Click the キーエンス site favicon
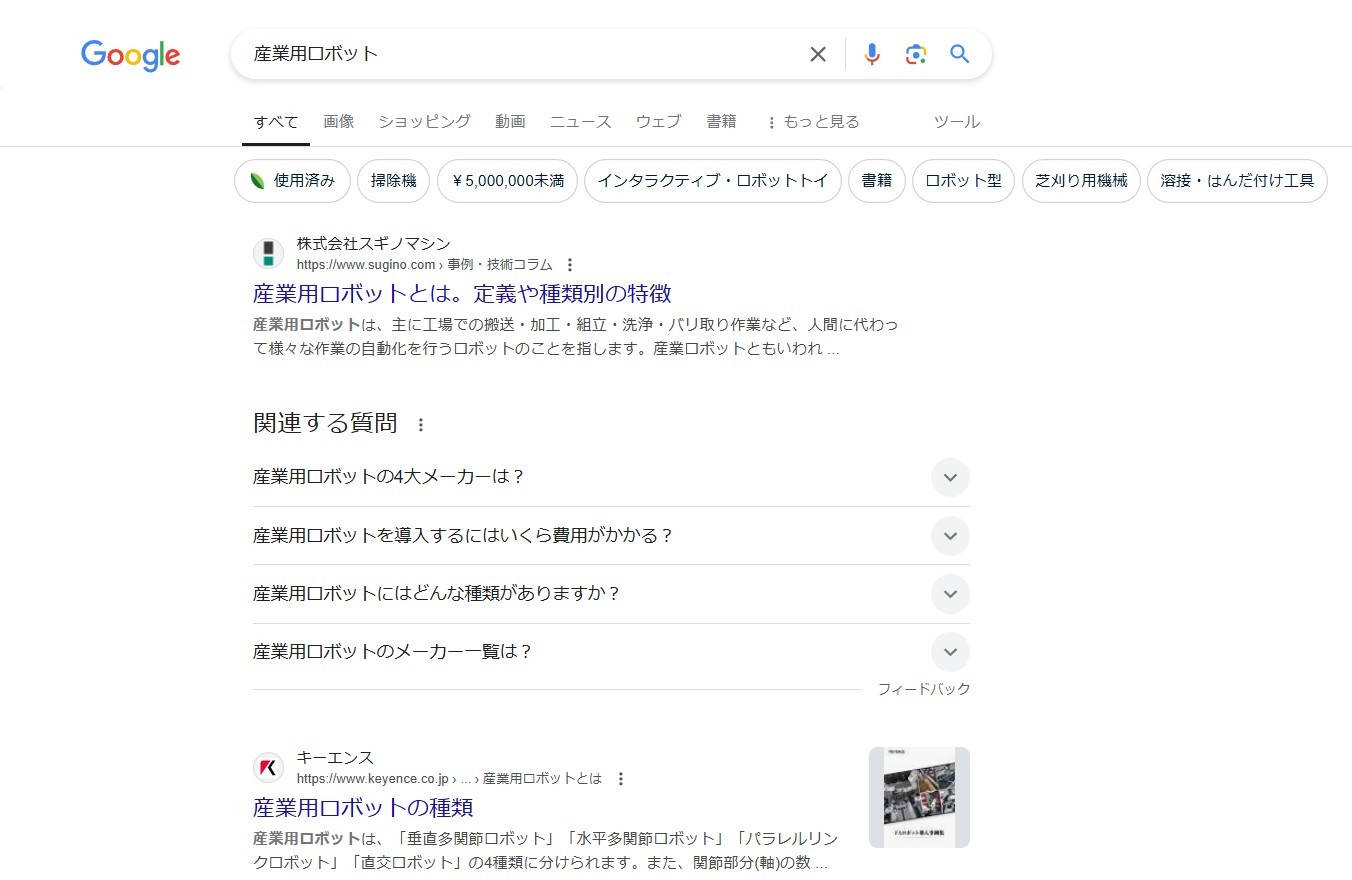Screen dimensions: 1352x880 click(x=268, y=768)
